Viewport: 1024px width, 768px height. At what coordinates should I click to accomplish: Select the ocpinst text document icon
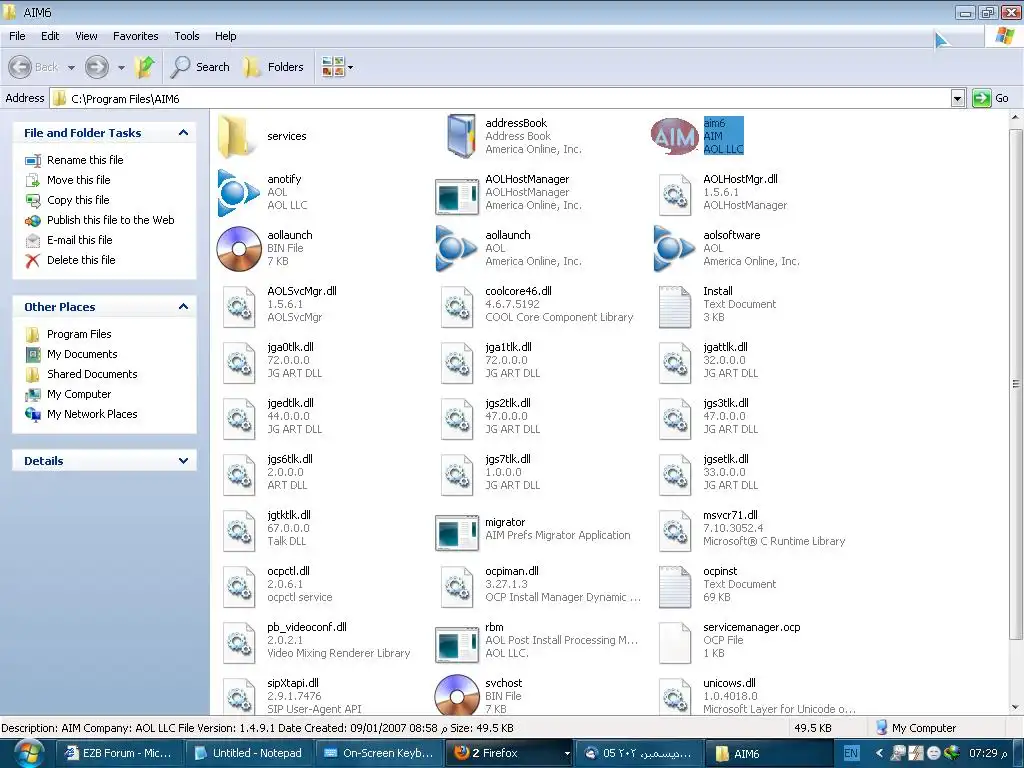(x=675, y=587)
